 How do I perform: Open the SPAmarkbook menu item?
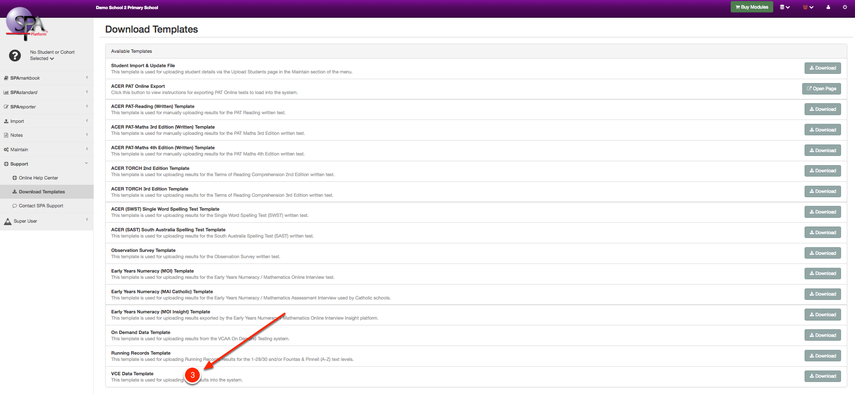pyautogui.click(x=46, y=78)
